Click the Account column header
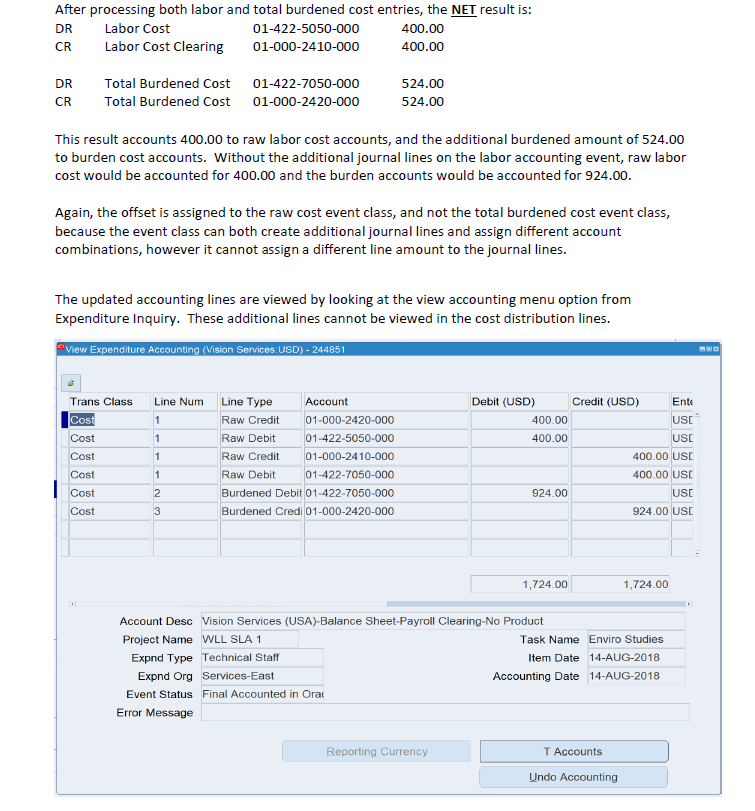The width and height of the screenshot is (755, 811). click(x=386, y=402)
